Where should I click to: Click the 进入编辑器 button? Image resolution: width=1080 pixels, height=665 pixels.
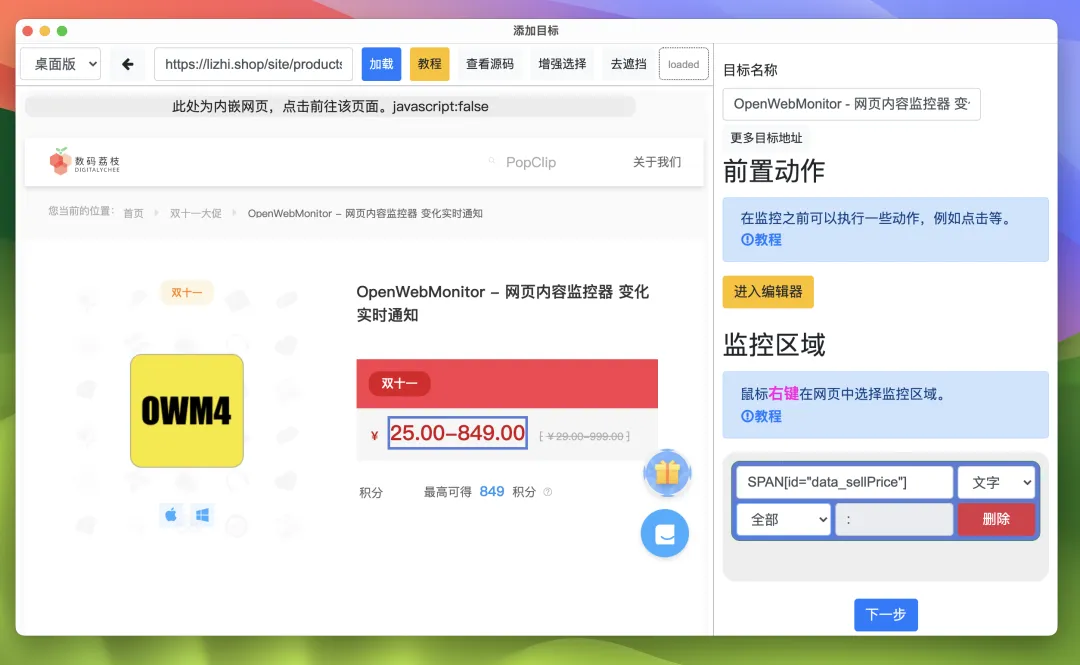click(768, 291)
